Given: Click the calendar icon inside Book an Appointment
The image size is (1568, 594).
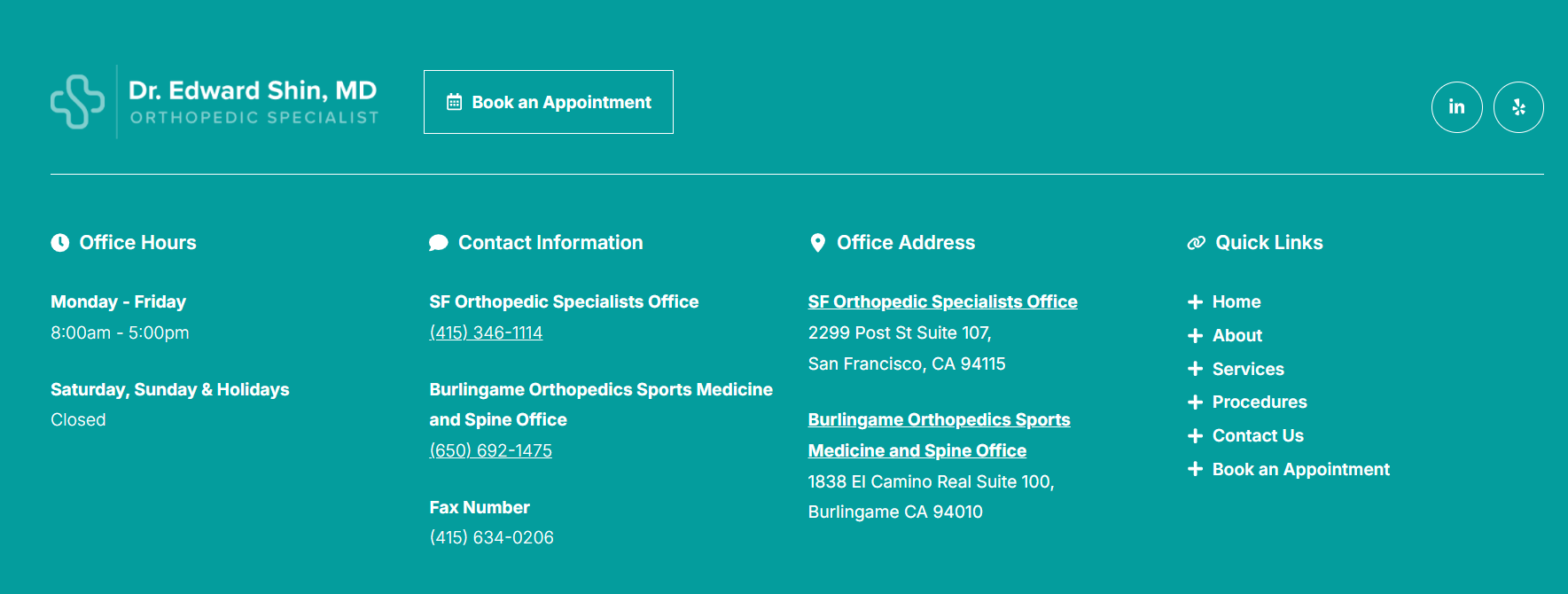Looking at the screenshot, I should point(453,102).
